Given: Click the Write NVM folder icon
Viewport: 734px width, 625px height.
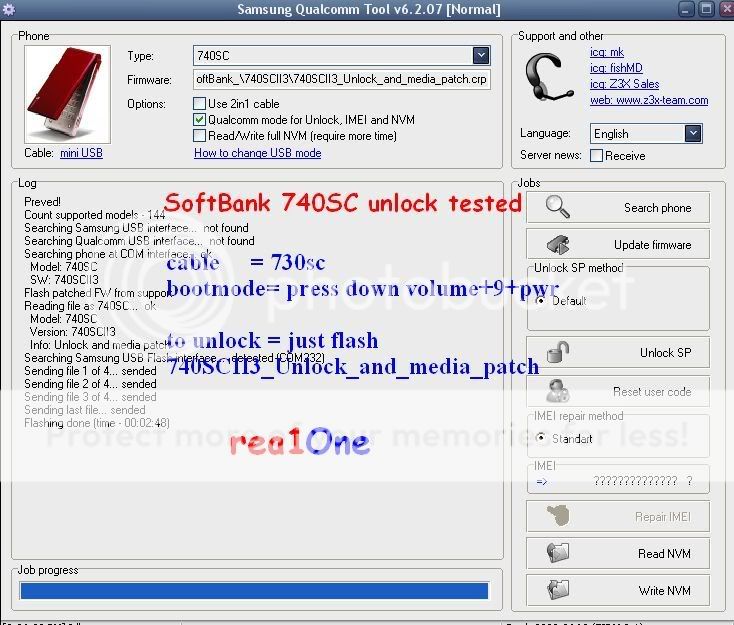Looking at the screenshot, I should (x=558, y=590).
